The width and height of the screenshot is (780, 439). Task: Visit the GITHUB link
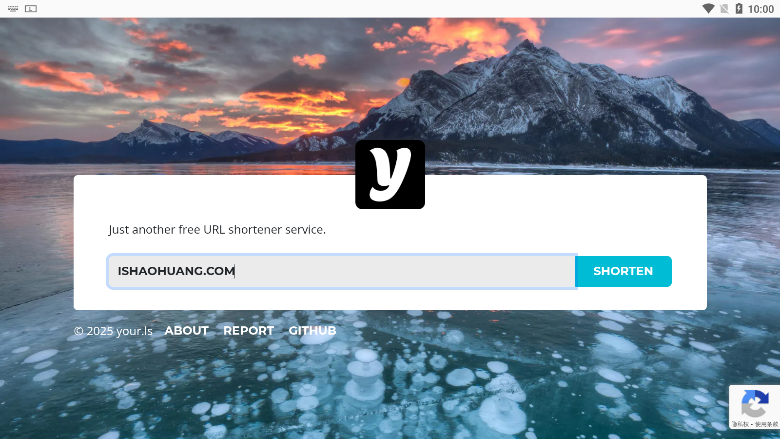[x=312, y=331]
